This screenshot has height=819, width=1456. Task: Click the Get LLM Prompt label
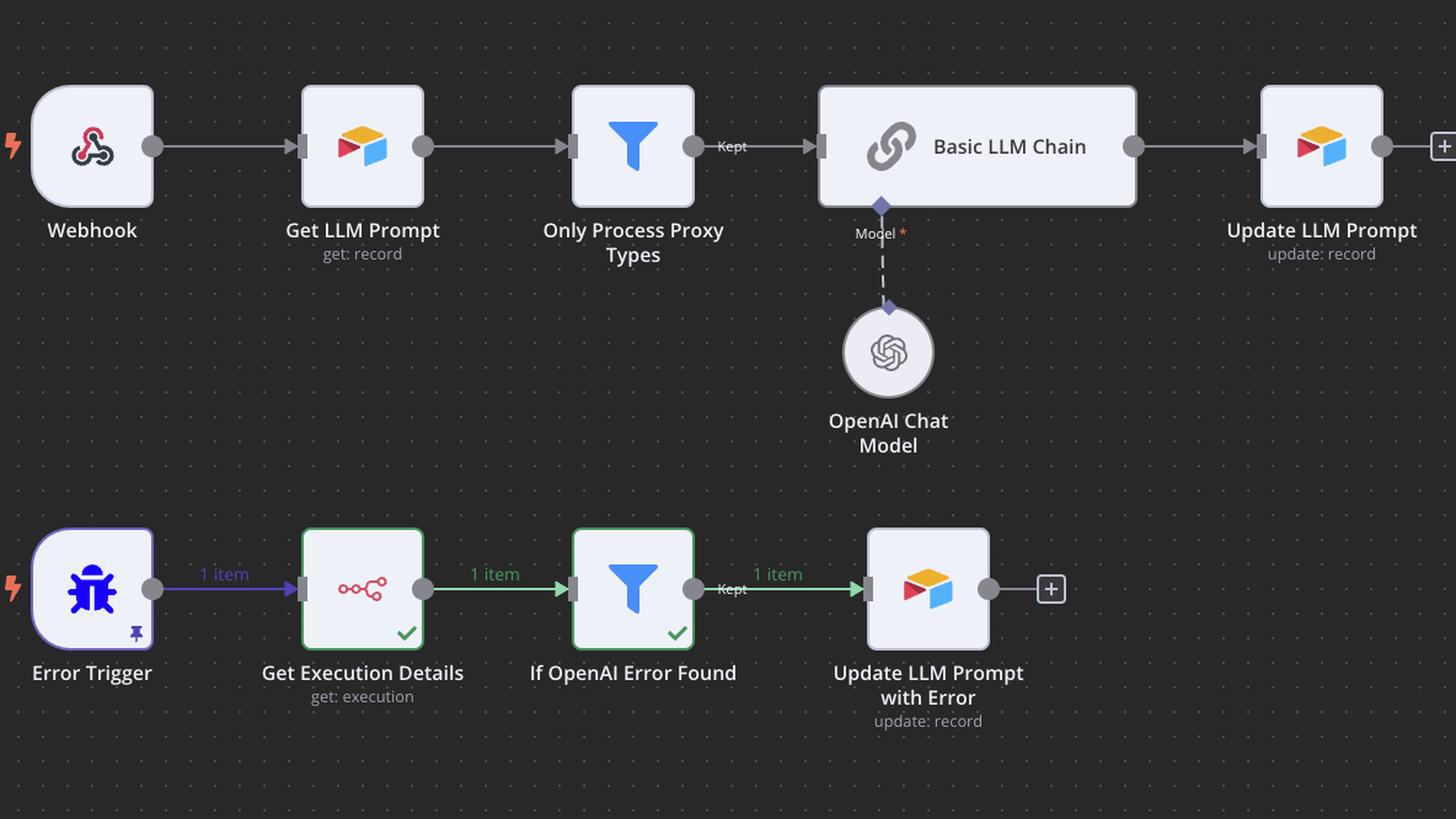click(362, 231)
